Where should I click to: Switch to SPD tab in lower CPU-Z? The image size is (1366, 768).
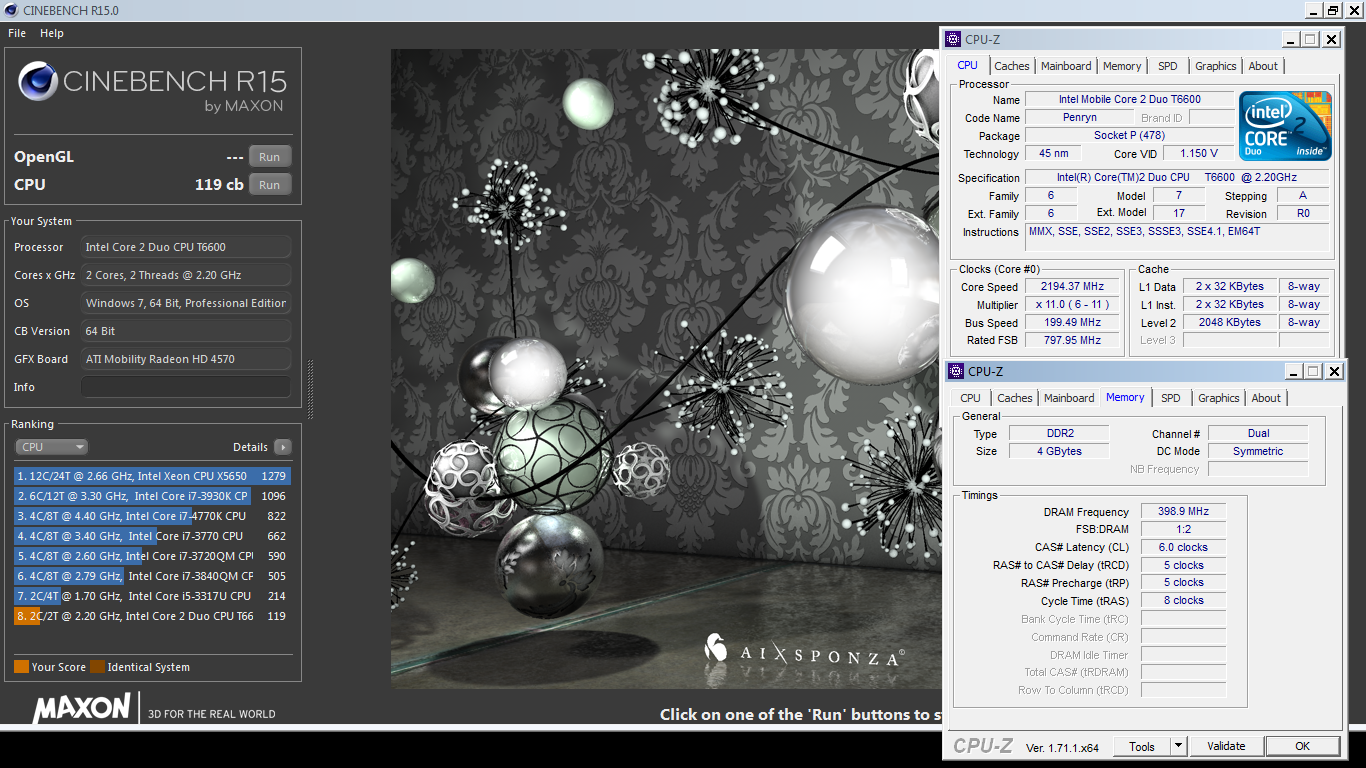click(x=1170, y=398)
